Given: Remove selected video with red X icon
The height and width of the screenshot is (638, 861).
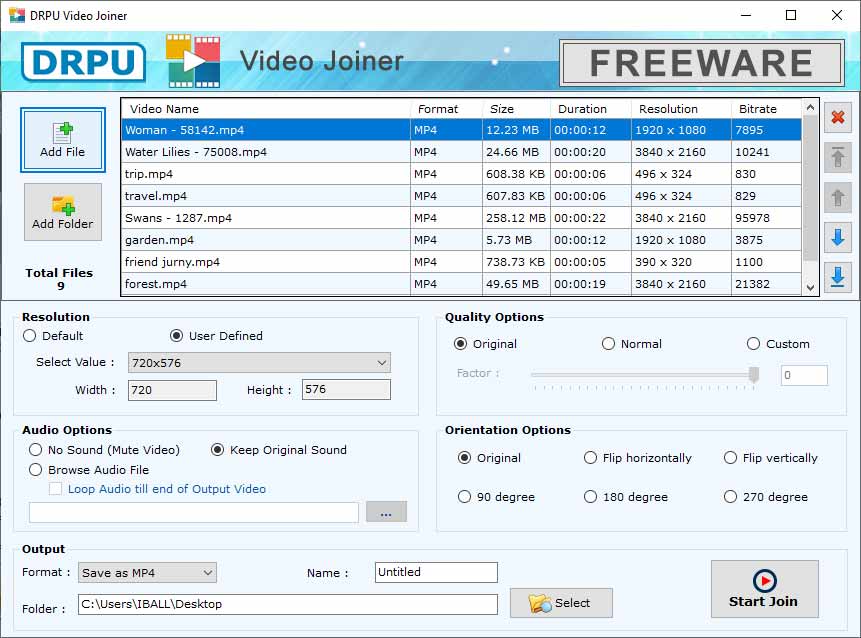Looking at the screenshot, I should tap(837, 117).
